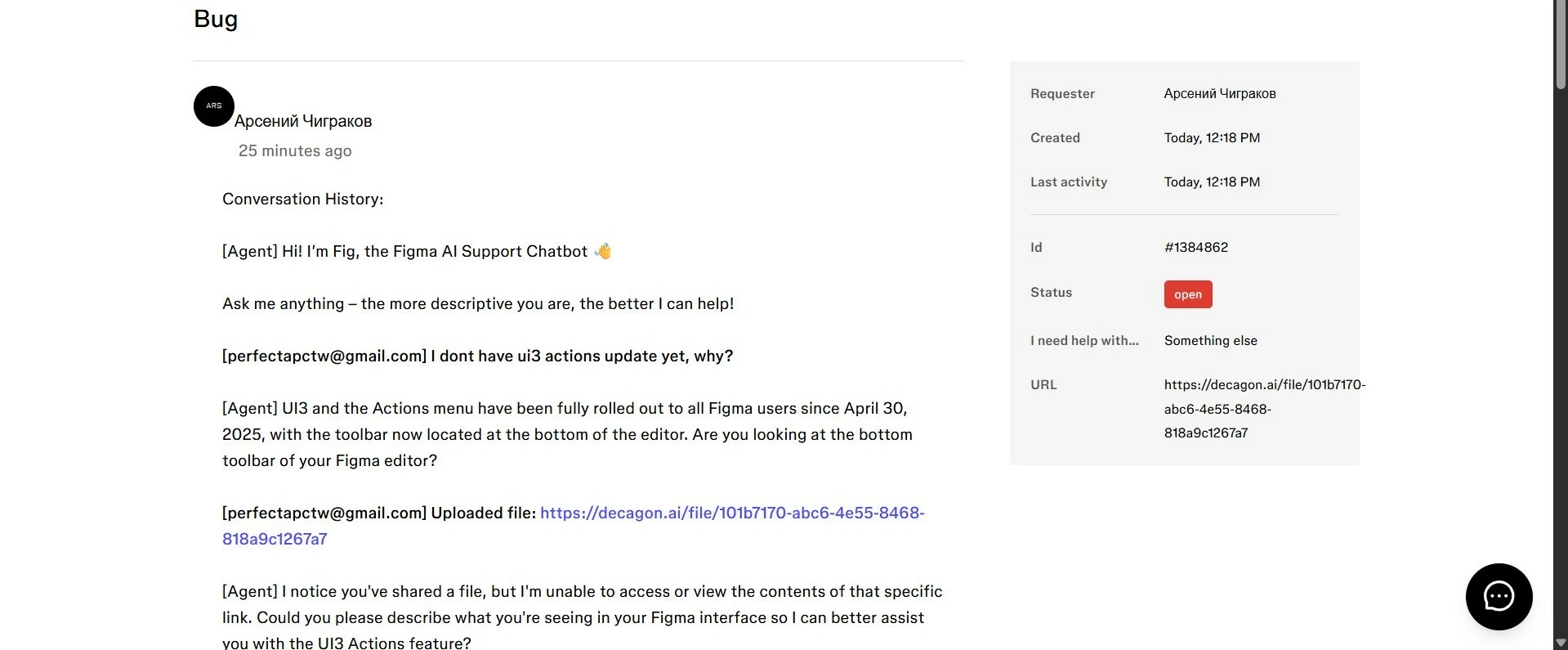Click the page scrollbar thumb
The width and height of the screenshot is (1568, 650).
1561,45
